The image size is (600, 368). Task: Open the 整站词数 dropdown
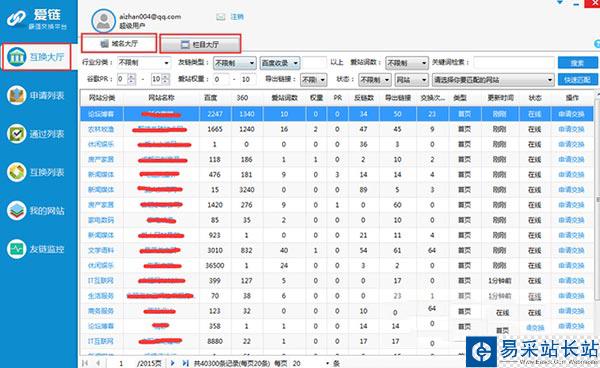[406, 63]
